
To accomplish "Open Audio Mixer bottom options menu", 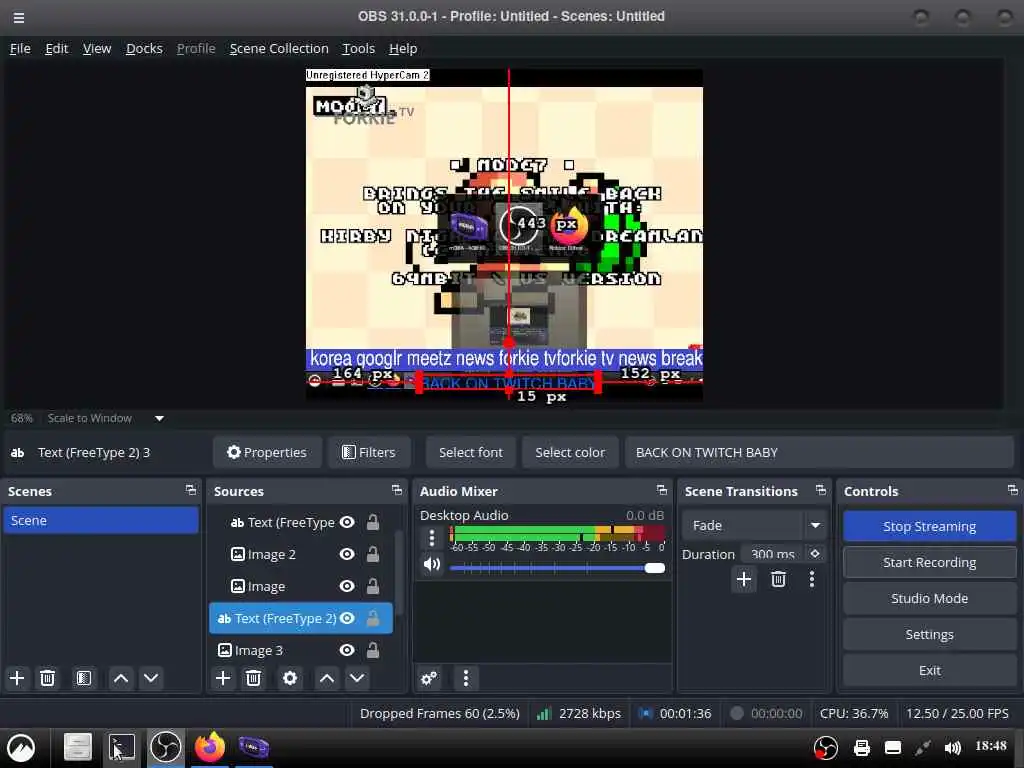I will click(x=466, y=678).
